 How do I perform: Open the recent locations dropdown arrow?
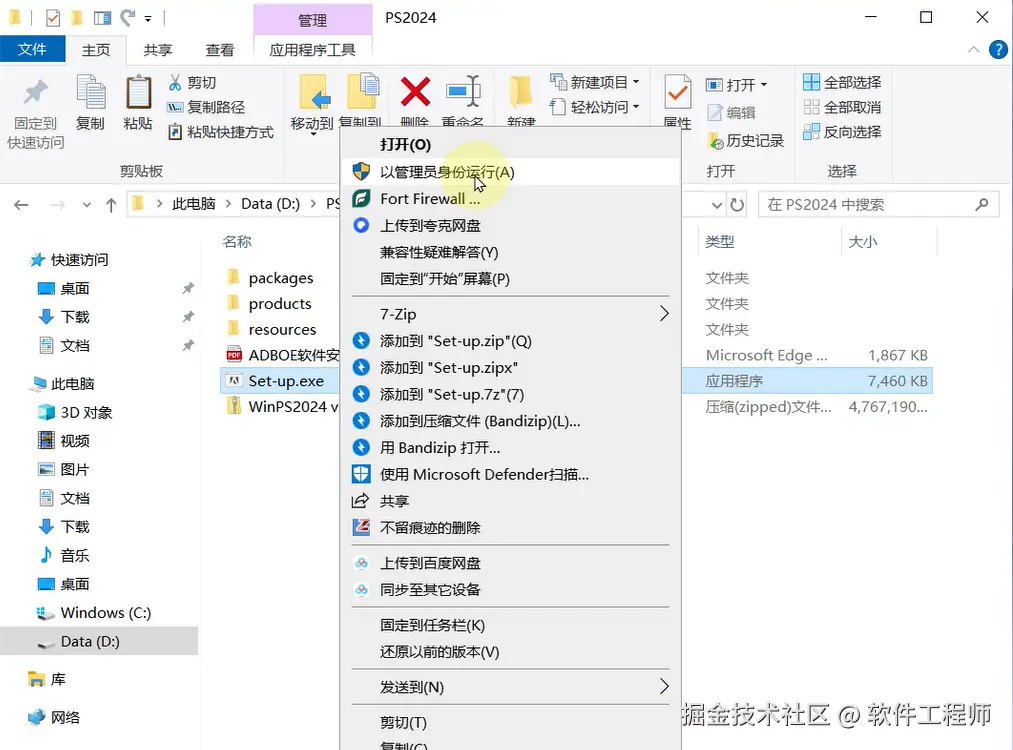(87, 205)
